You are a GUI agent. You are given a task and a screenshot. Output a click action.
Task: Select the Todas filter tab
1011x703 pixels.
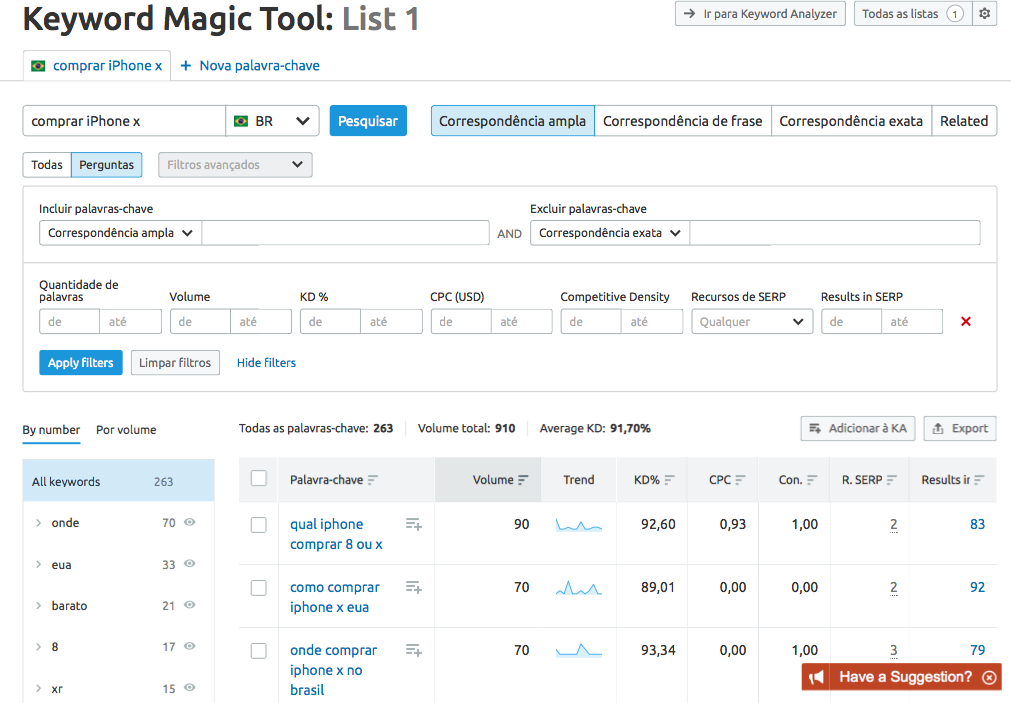click(47, 164)
